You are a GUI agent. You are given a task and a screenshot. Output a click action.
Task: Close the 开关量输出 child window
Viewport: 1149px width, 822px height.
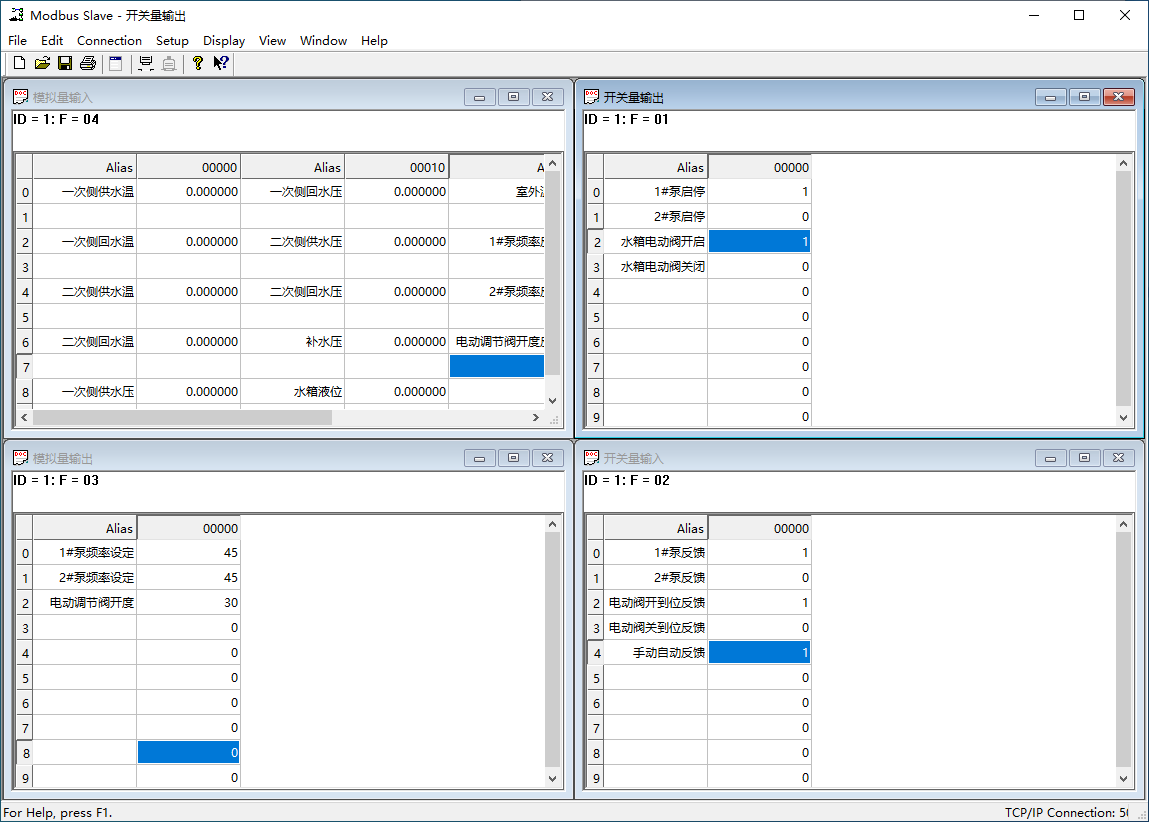click(1118, 97)
